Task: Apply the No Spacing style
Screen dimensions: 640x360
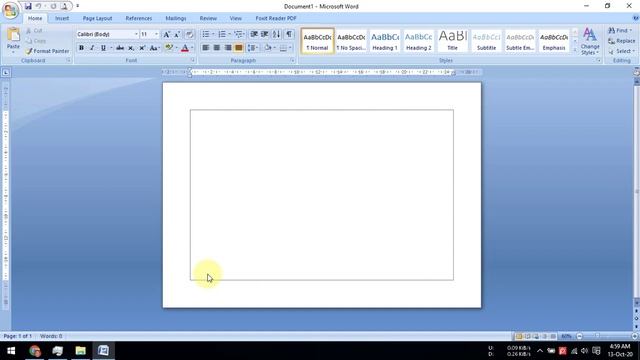Action: point(351,41)
